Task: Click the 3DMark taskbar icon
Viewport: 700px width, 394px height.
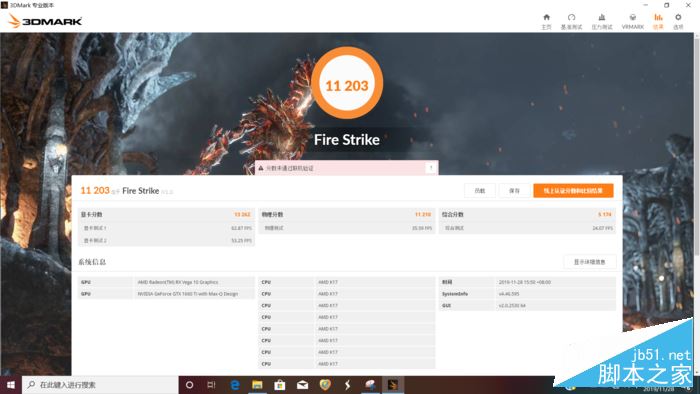Action: click(392, 385)
